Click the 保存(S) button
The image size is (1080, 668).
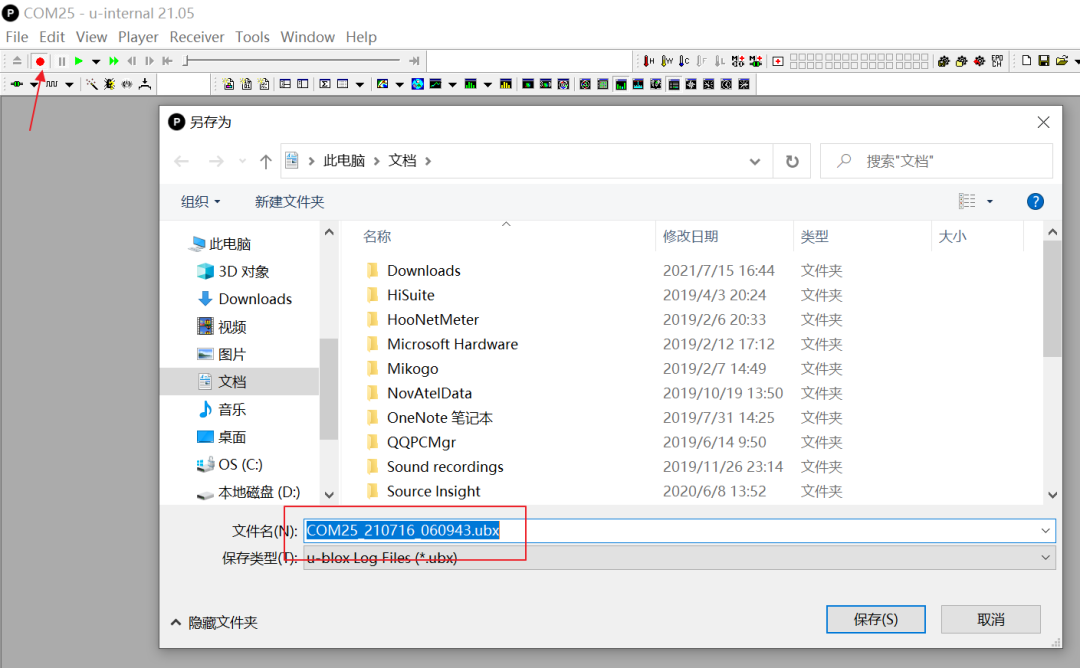point(875,619)
